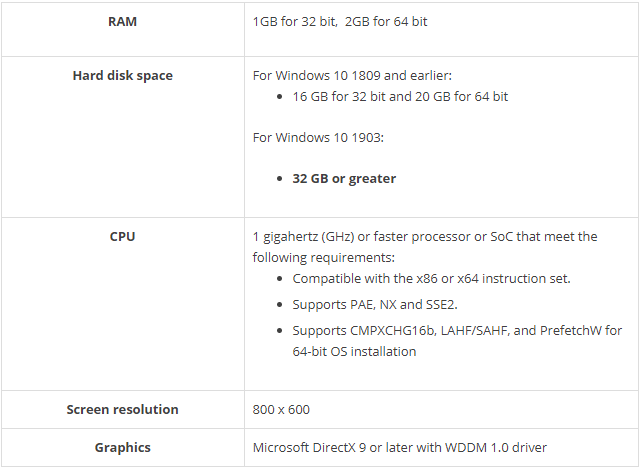Screen dimensions: 643x470
Task: Click the bullet dot before "Supports PAE"
Action: 281,305
